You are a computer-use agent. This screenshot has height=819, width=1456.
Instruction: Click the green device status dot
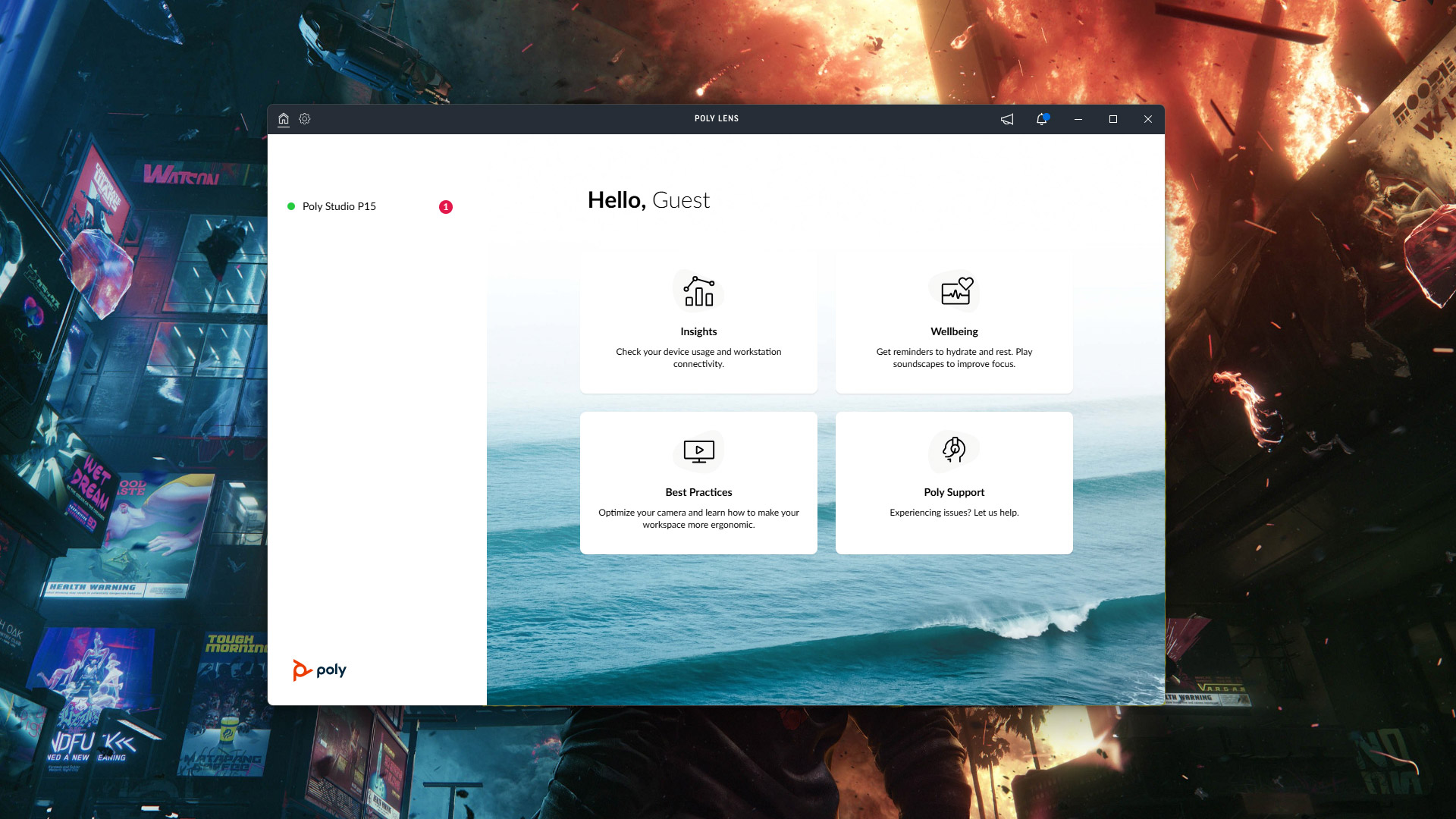pos(291,206)
